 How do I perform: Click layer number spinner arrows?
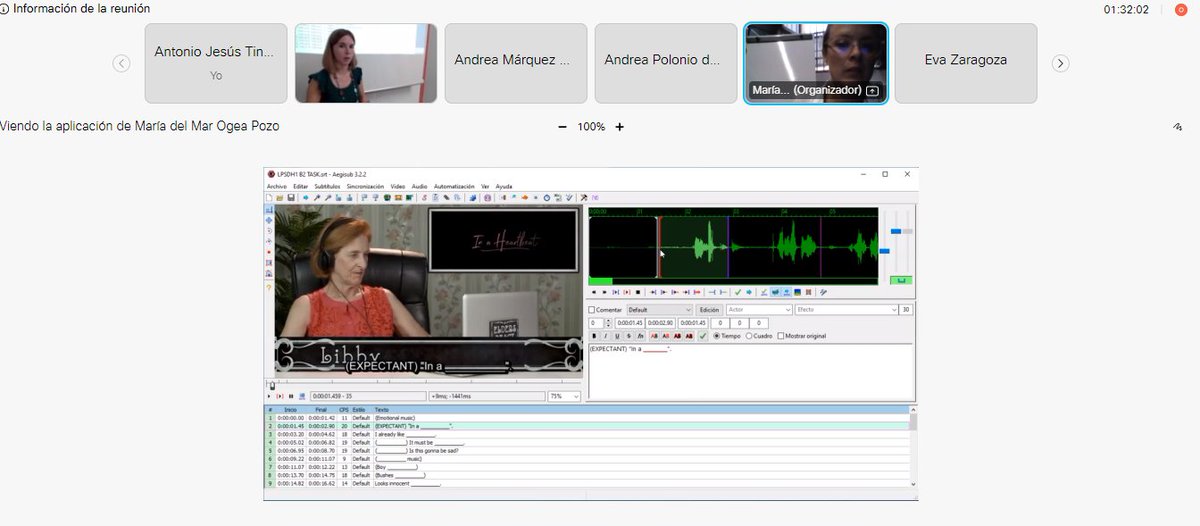608,323
